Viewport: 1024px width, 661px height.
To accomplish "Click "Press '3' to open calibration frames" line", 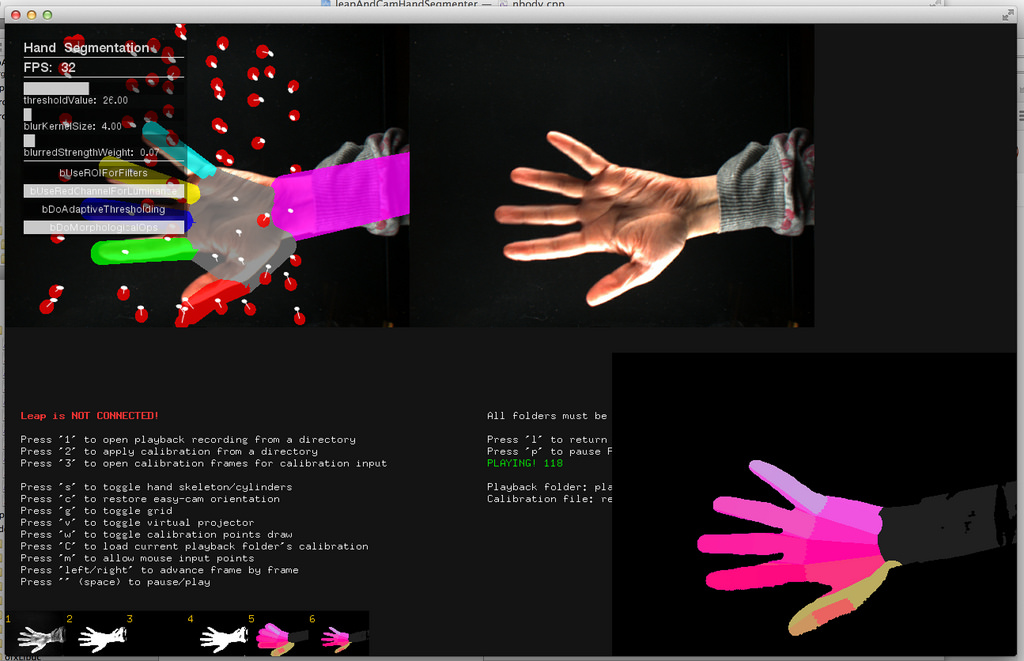I will point(204,463).
